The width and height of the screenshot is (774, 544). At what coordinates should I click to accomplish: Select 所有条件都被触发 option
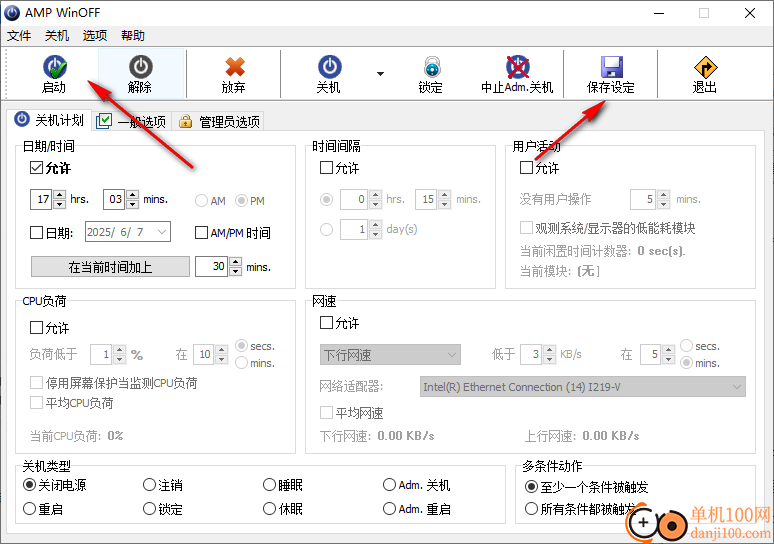tap(531, 508)
